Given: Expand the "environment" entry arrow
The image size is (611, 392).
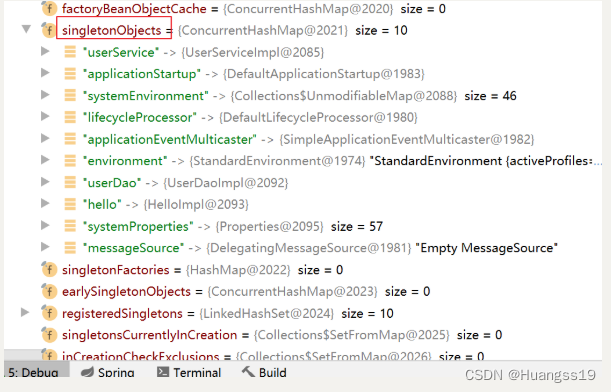Looking at the screenshot, I should pos(45,160).
